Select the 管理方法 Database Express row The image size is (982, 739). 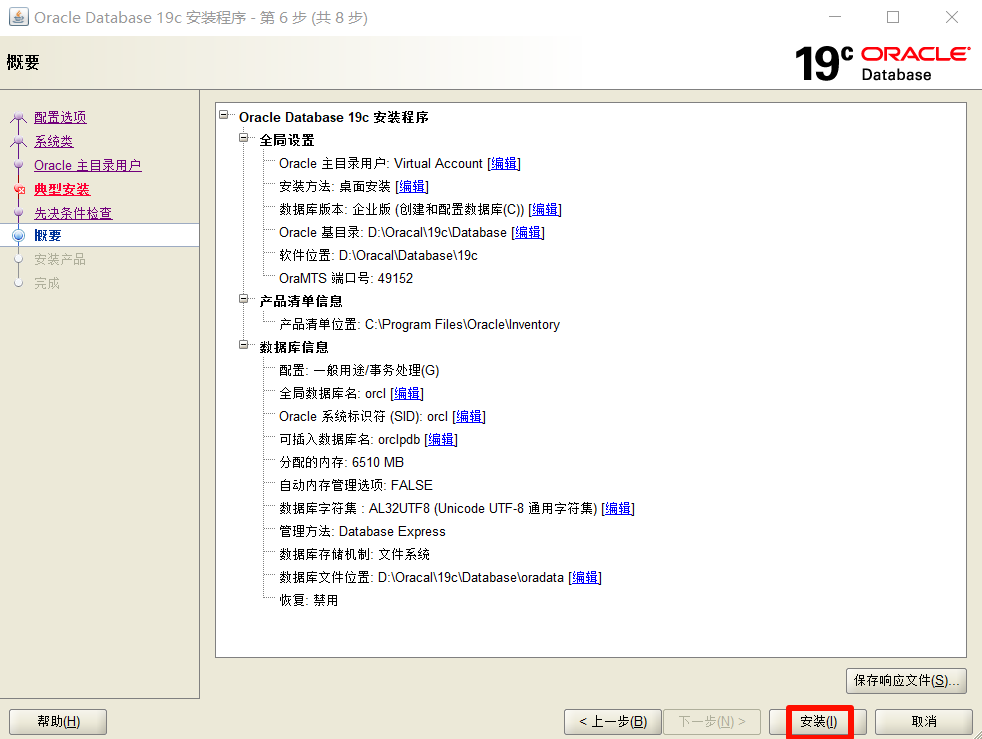click(362, 531)
